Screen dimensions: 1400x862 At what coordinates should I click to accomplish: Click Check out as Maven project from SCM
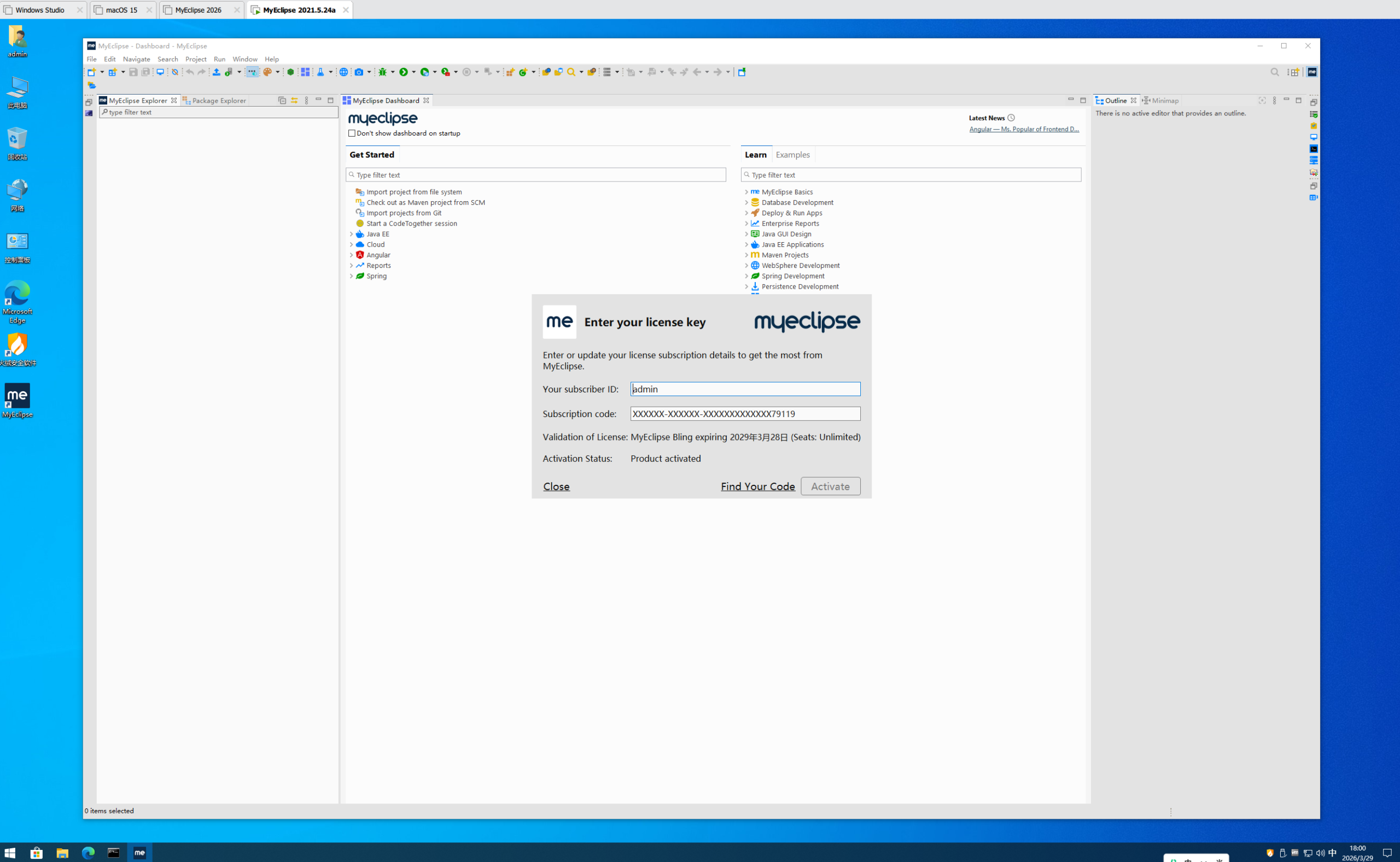[x=425, y=202]
